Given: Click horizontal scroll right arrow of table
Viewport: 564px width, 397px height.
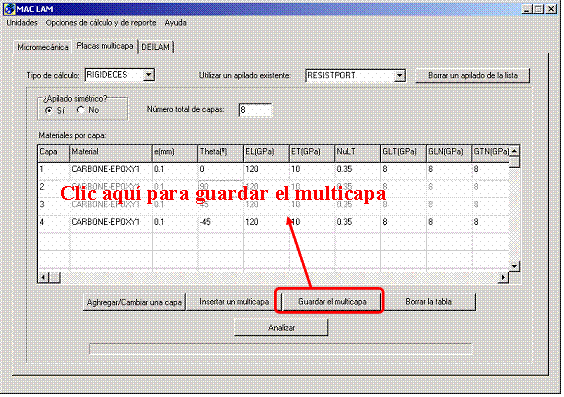Looking at the screenshot, I should tap(503, 277).
